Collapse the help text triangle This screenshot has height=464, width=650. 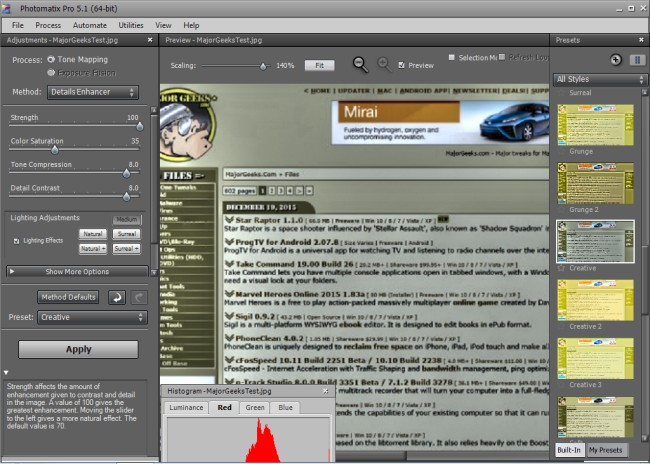6,373
